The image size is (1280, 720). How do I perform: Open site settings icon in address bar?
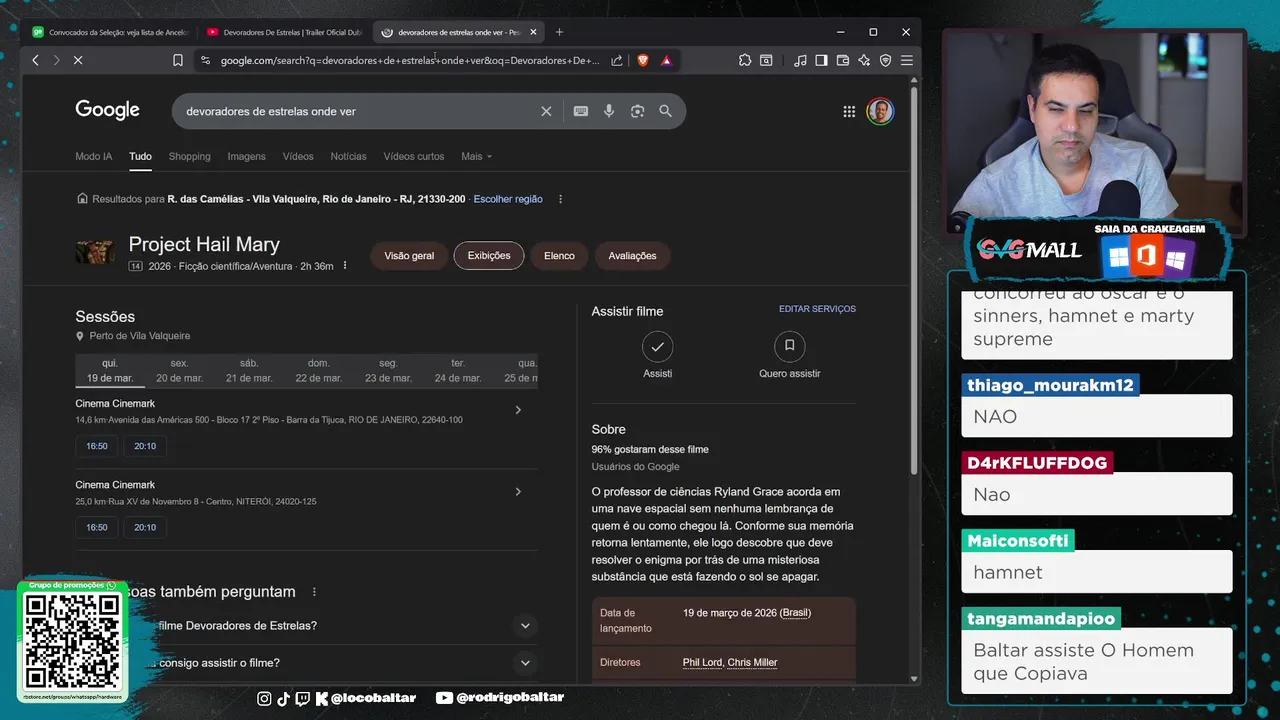pos(206,61)
